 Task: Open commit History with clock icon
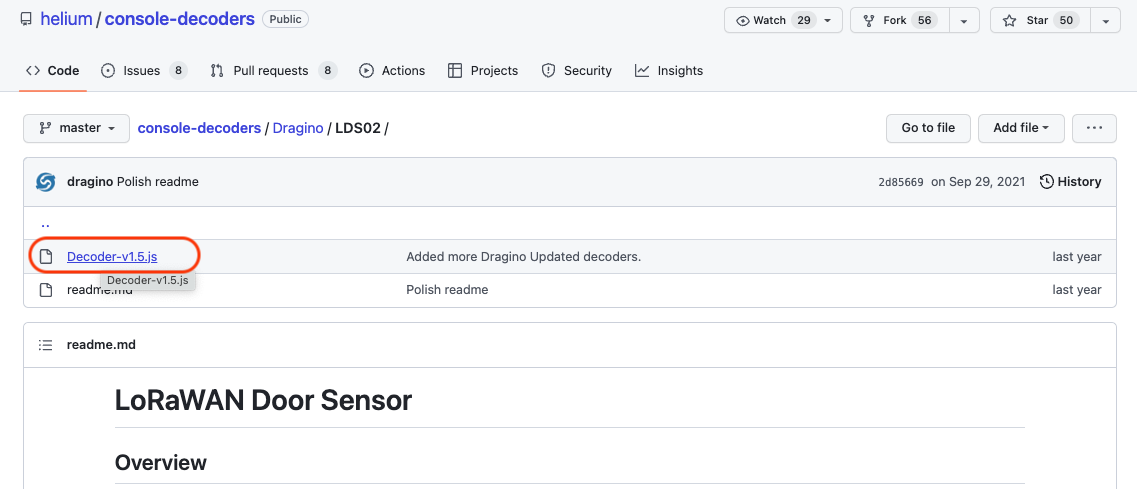(x=1070, y=182)
